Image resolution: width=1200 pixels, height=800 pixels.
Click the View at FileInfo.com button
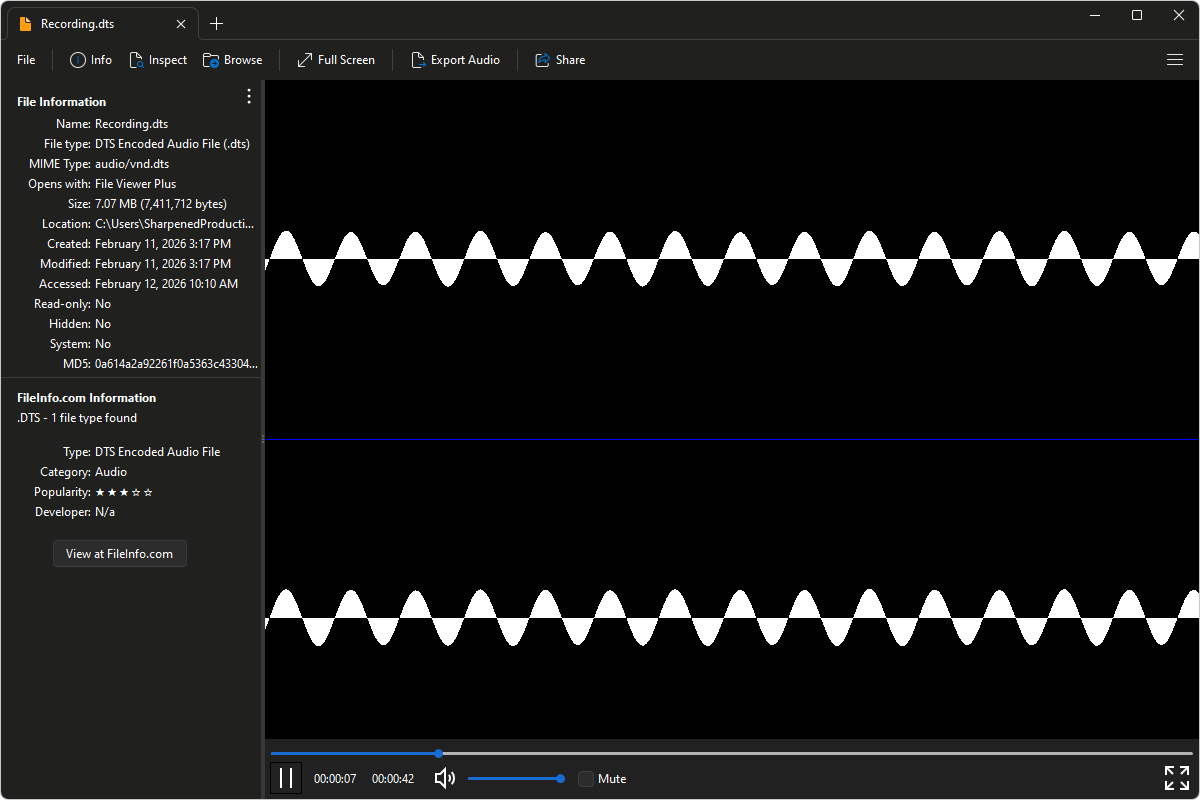[119, 553]
